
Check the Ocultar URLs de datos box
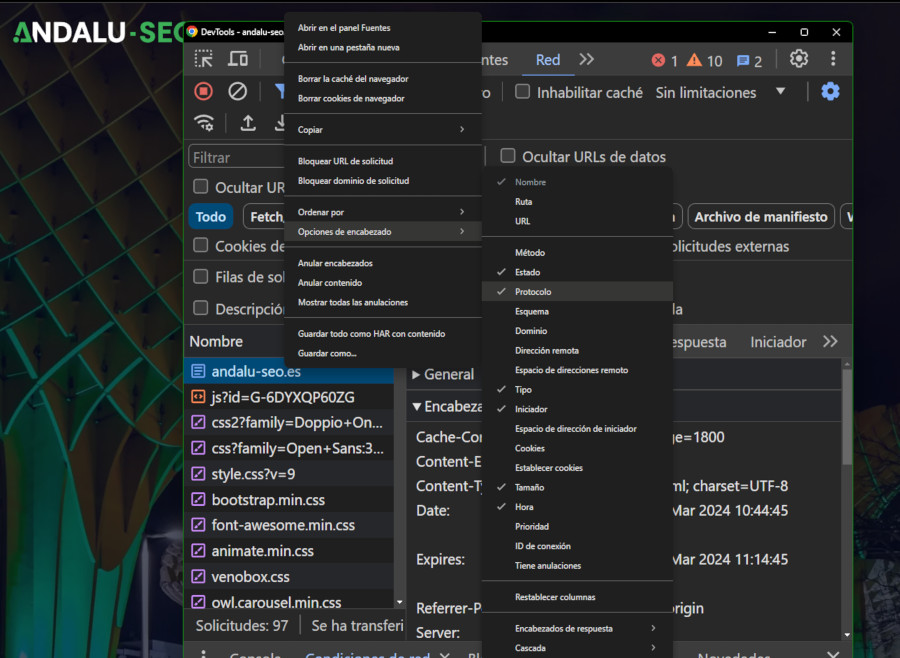point(508,156)
